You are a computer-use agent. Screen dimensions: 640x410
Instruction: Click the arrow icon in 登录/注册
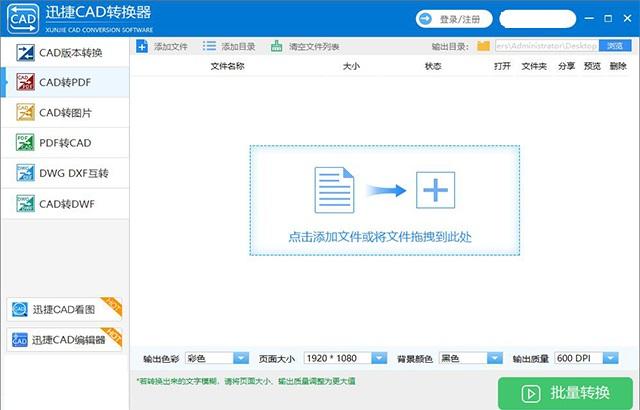tap(425, 19)
